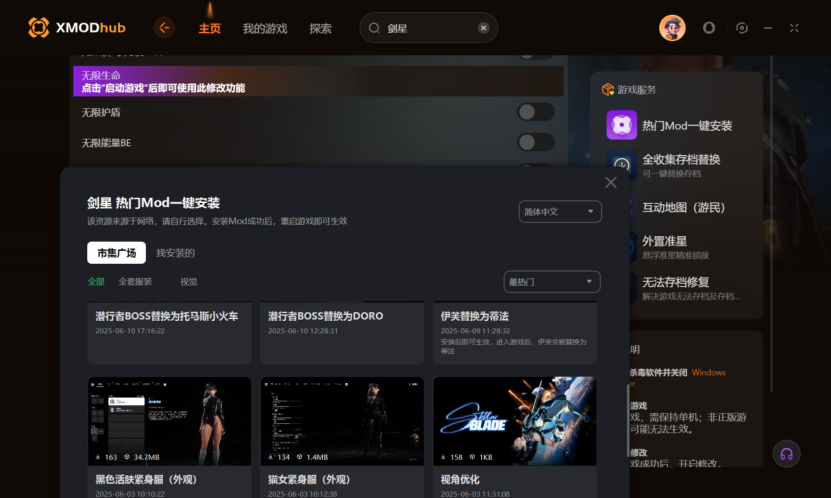The height and width of the screenshot is (498, 831).
Task: Open 热门Mod一键安装 service
Action: click(687, 126)
